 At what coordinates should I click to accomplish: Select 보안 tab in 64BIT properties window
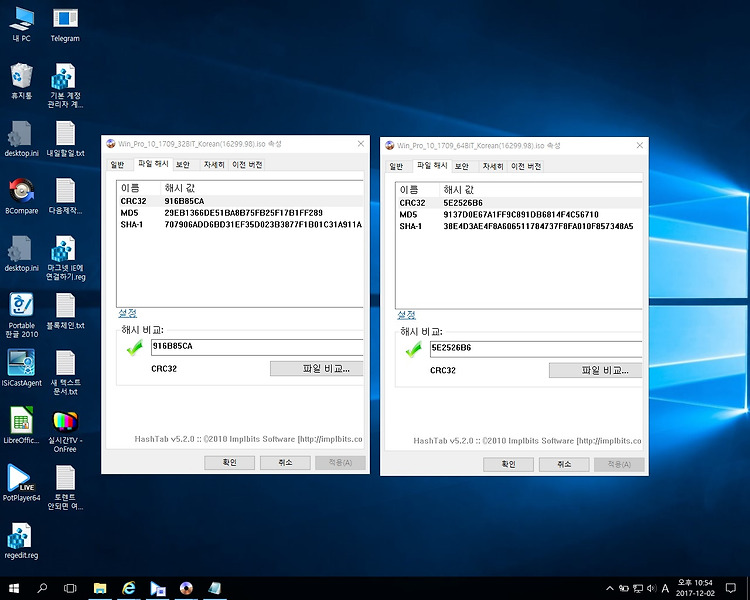(x=462, y=167)
